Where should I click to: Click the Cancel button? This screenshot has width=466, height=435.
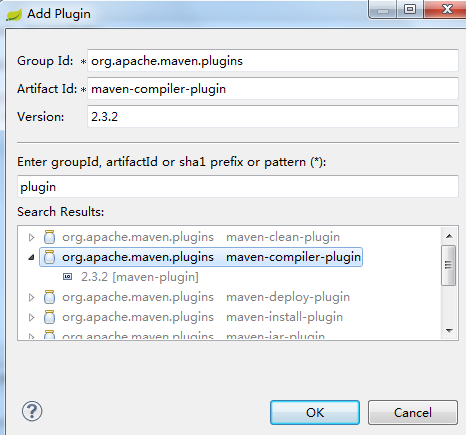(413, 413)
